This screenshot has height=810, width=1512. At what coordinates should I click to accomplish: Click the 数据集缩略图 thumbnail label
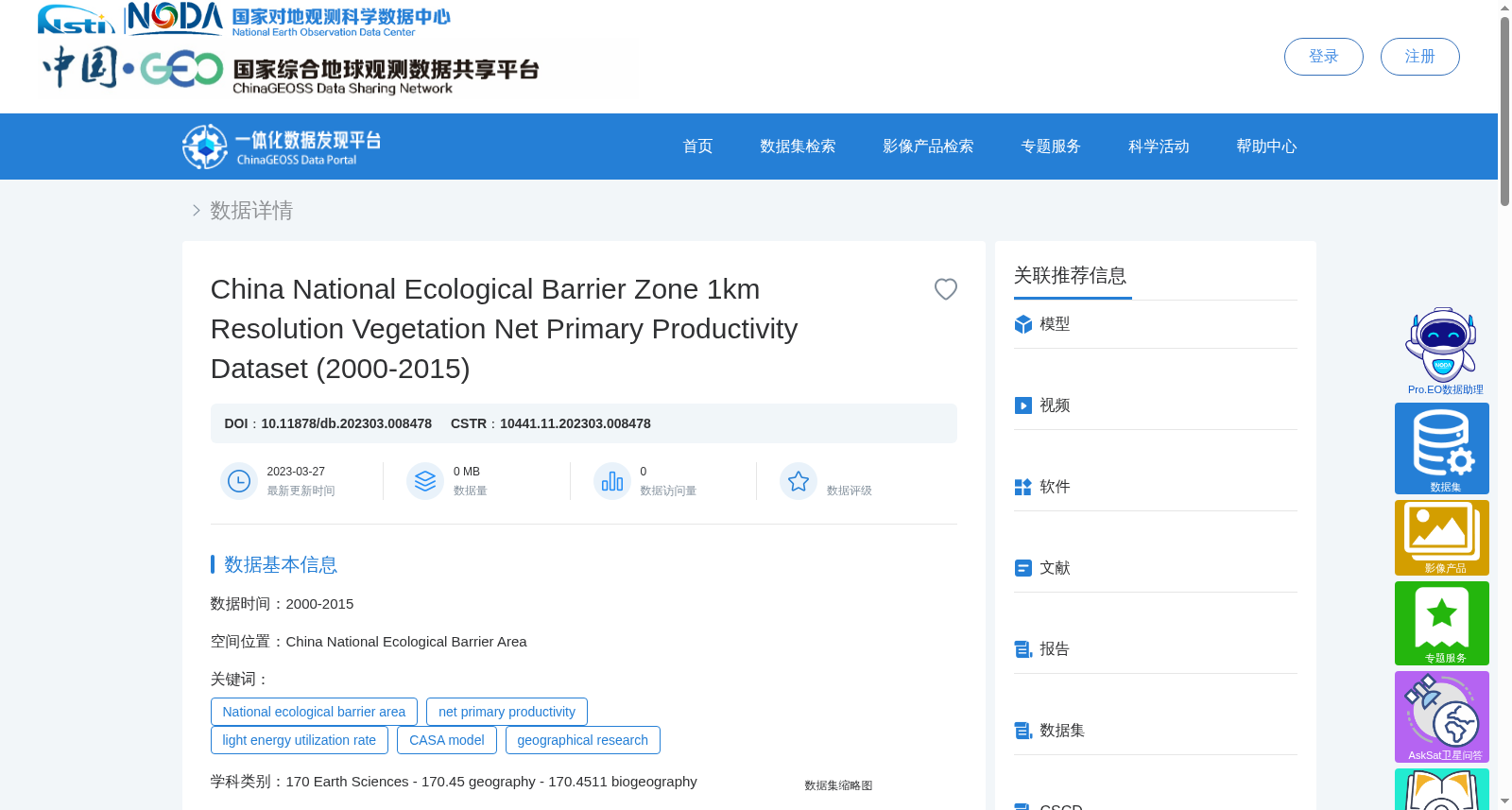point(838,785)
